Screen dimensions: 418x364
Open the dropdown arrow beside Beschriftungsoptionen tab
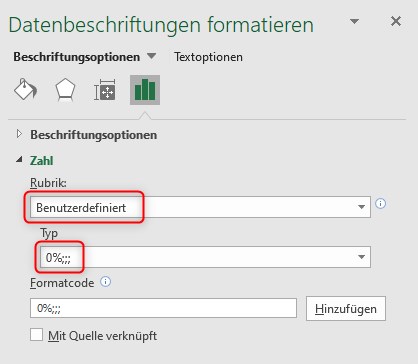152,56
